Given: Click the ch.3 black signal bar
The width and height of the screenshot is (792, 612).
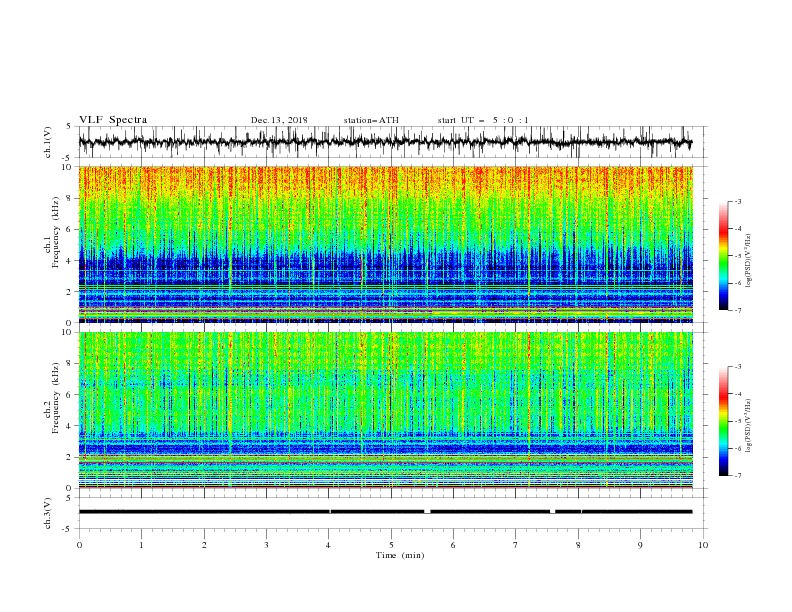Looking at the screenshot, I should click(x=385, y=512).
